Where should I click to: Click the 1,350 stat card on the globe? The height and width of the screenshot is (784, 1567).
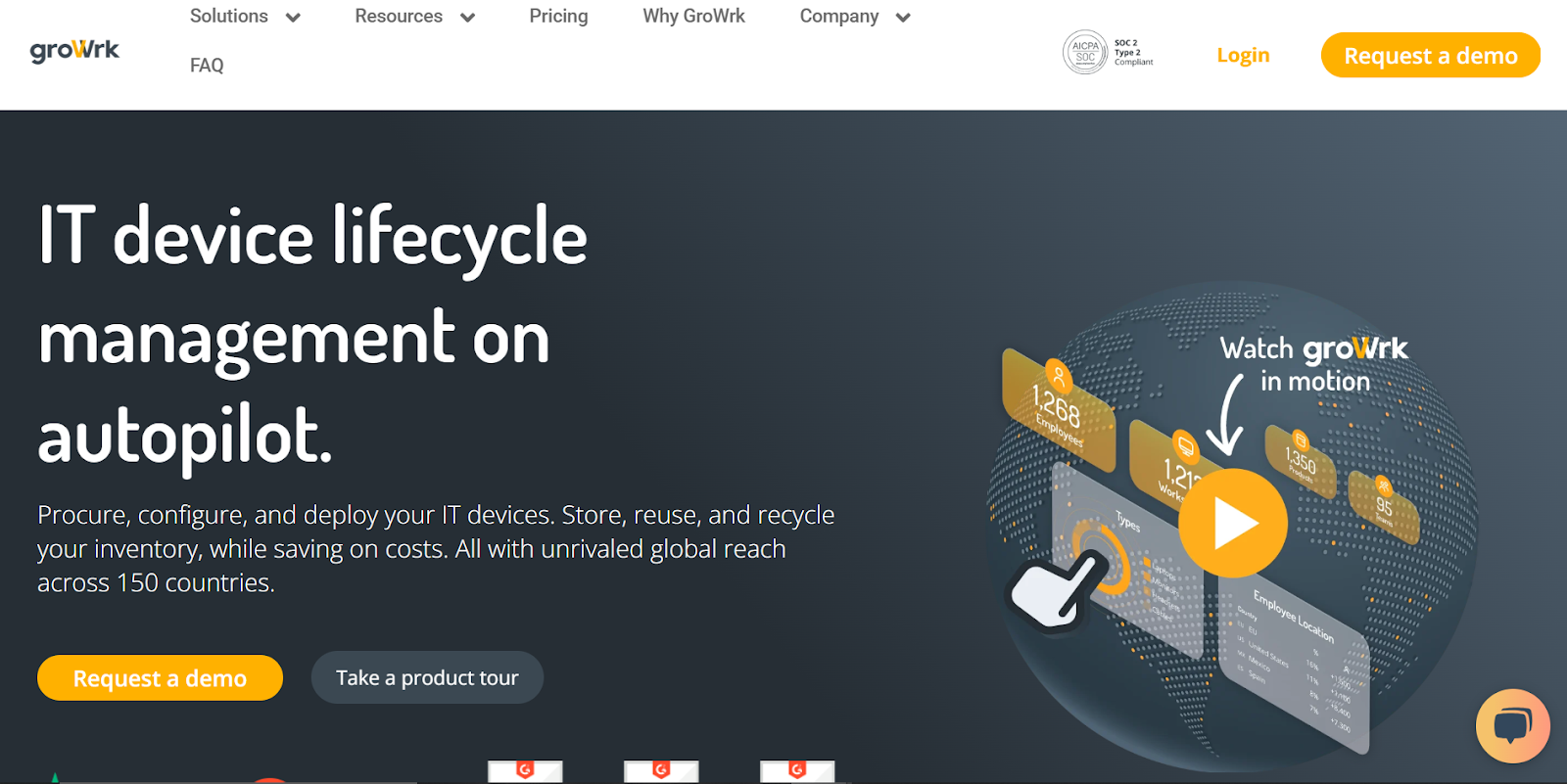[1300, 457]
